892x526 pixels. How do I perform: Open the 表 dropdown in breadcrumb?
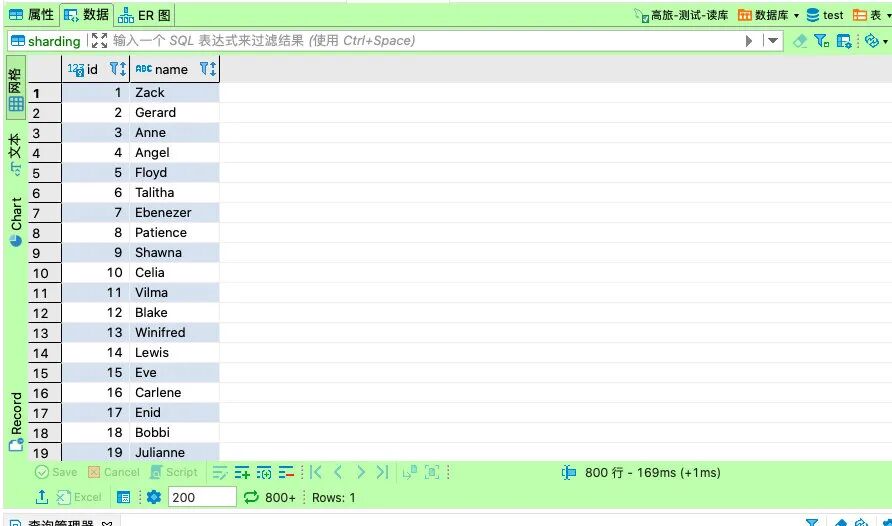[x=868, y=15]
